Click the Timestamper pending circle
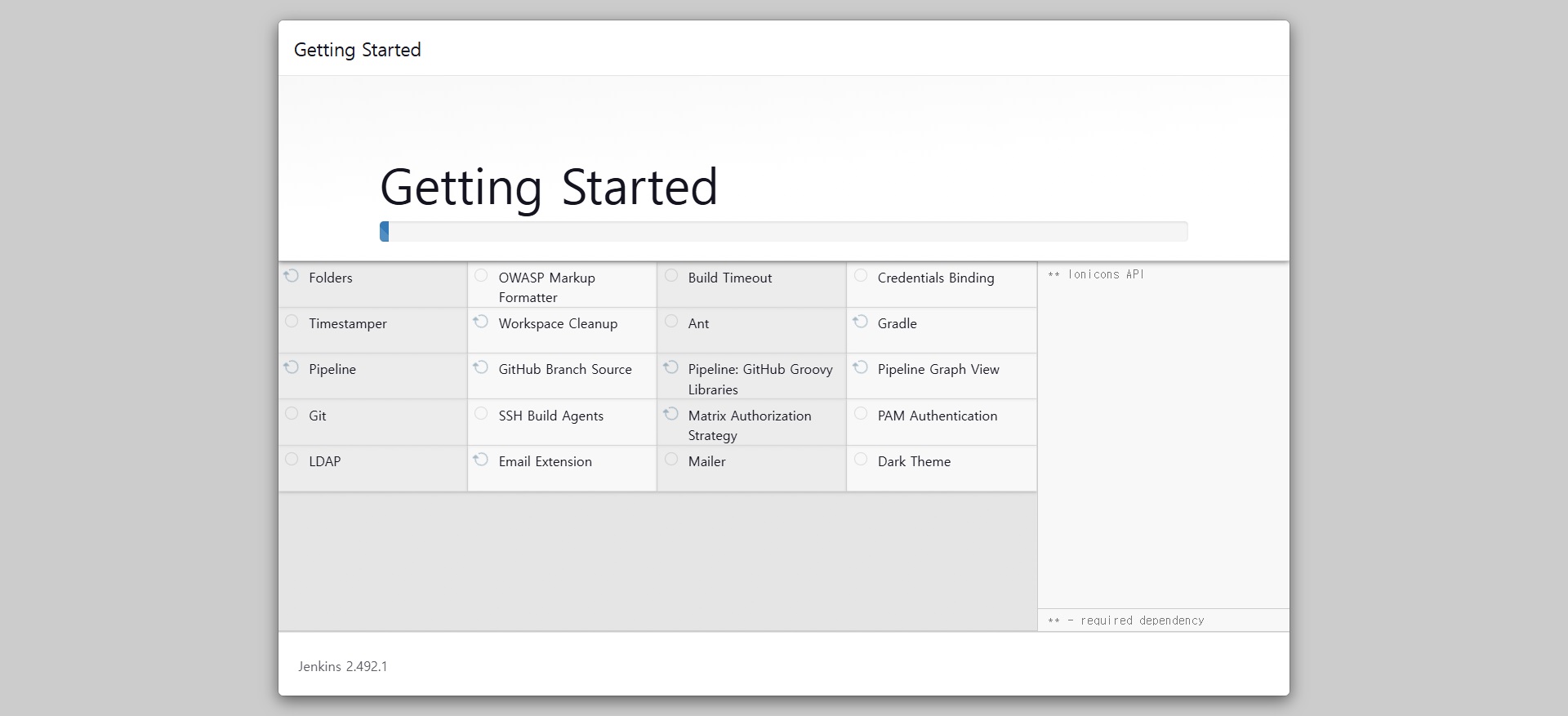1568x716 pixels. tap(292, 321)
